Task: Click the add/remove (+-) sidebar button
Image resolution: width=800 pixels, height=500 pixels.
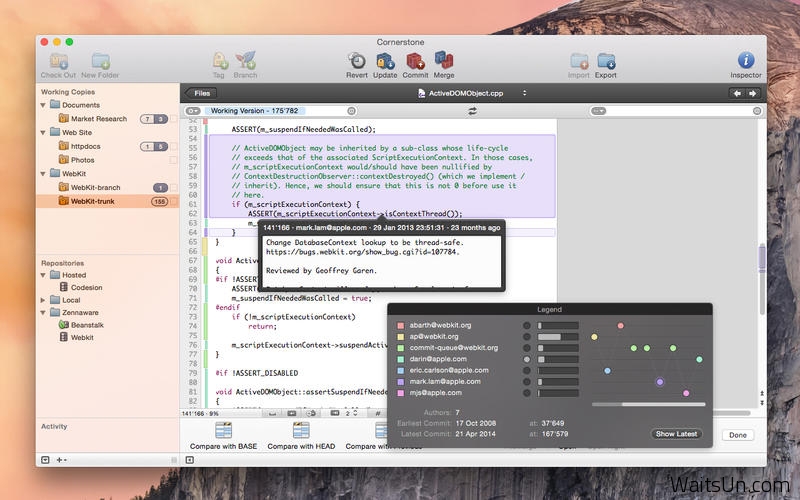Action: 61,460
